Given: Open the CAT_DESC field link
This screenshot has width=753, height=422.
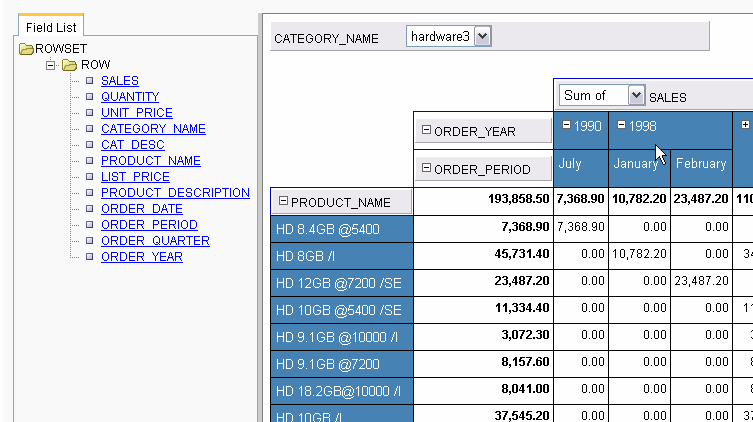Looking at the screenshot, I should click(x=133, y=145).
